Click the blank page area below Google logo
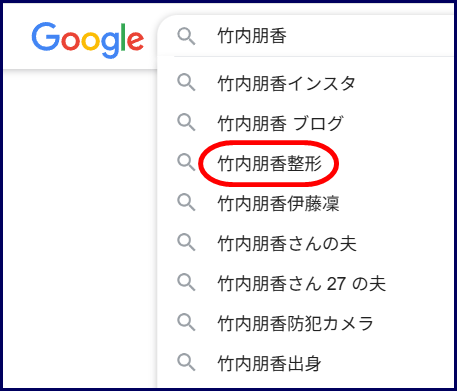Screen dimensions: 457x391 click(x=80, y=227)
